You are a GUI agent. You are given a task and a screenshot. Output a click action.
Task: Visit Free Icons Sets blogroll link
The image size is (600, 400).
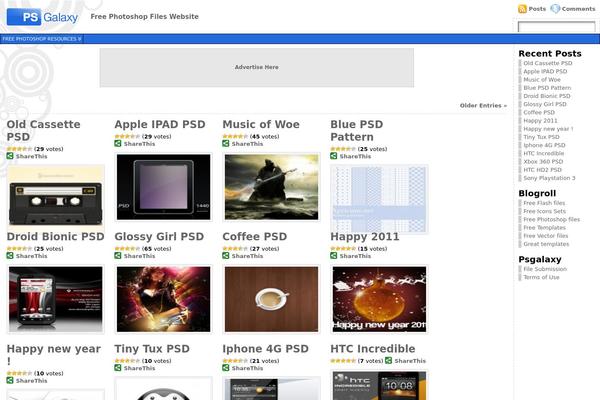pyautogui.click(x=545, y=211)
